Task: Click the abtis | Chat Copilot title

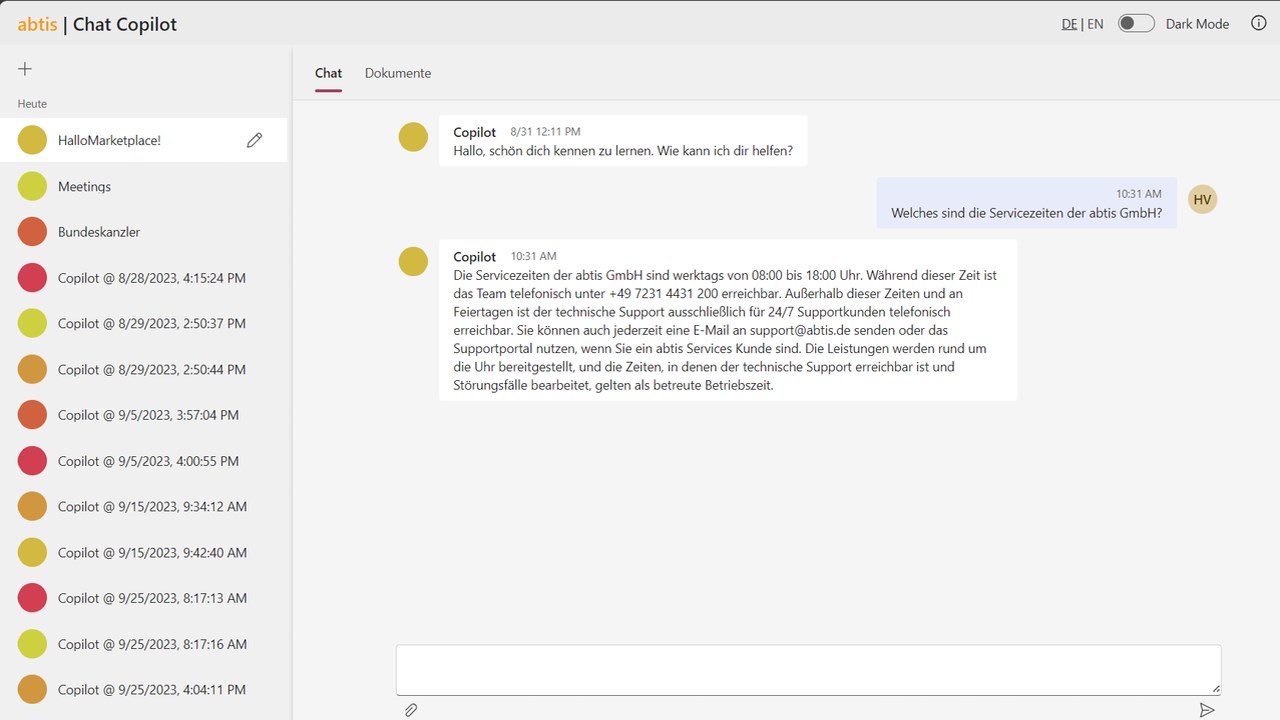Action: [x=97, y=24]
